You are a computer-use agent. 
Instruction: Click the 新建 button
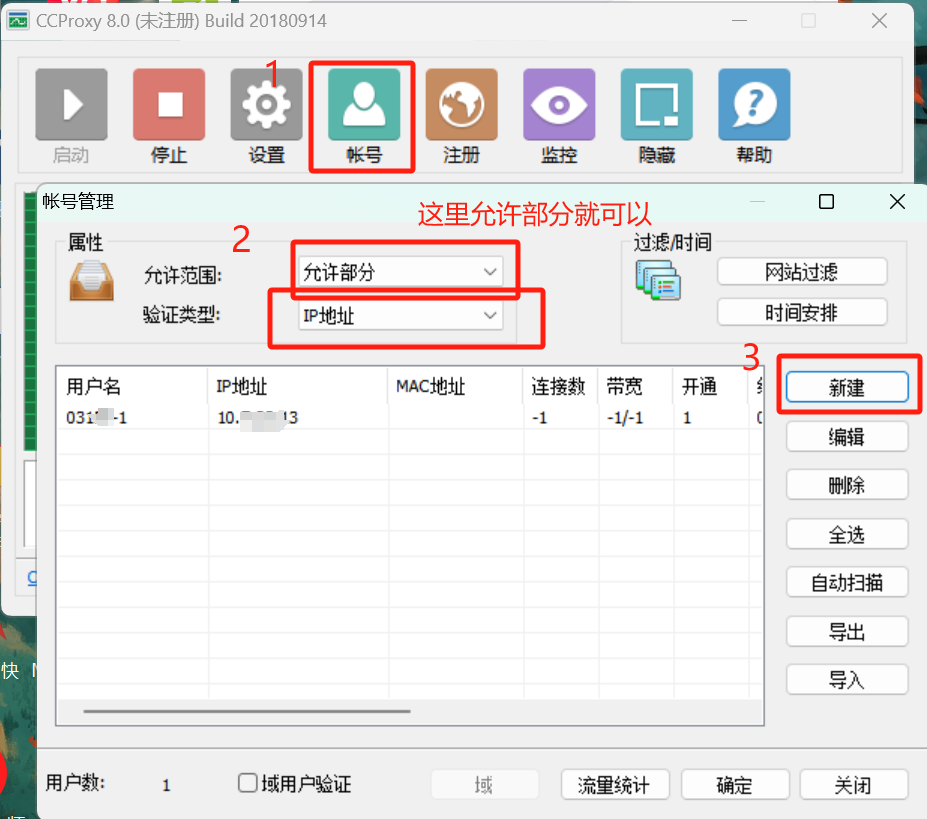(x=847, y=388)
